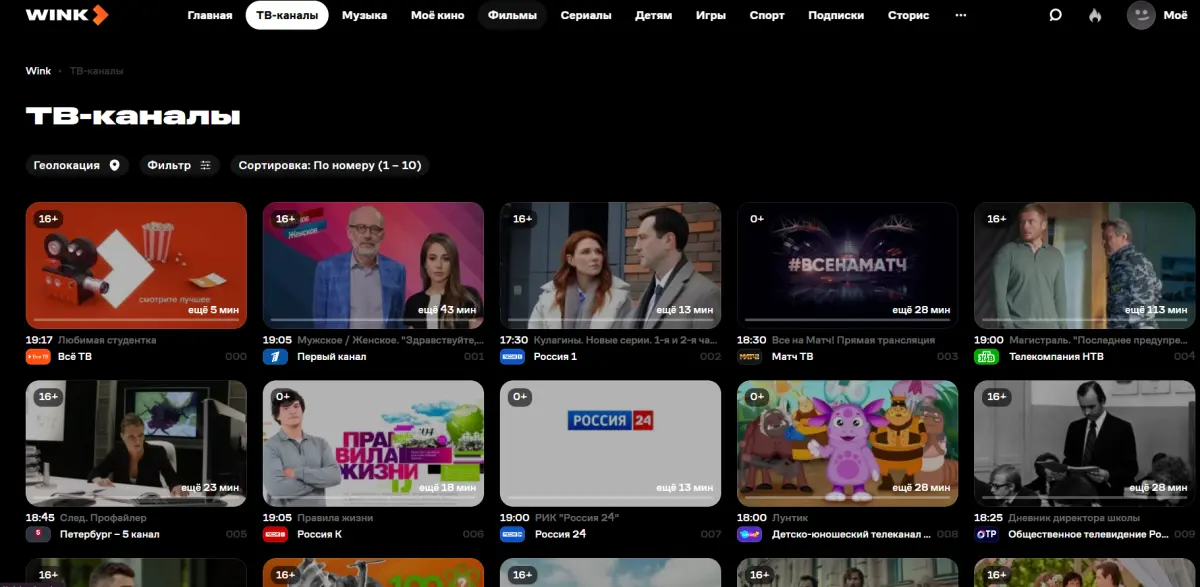Open the Геолокация location selector

[77, 165]
